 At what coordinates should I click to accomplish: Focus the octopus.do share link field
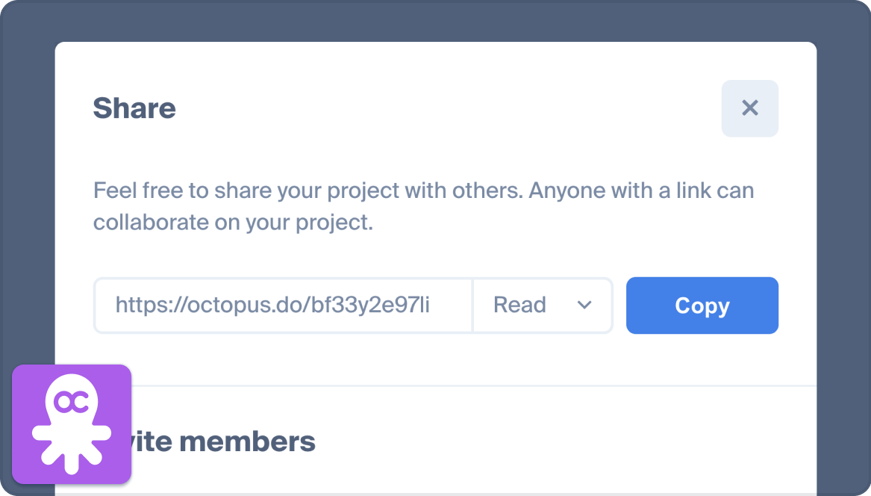283,305
